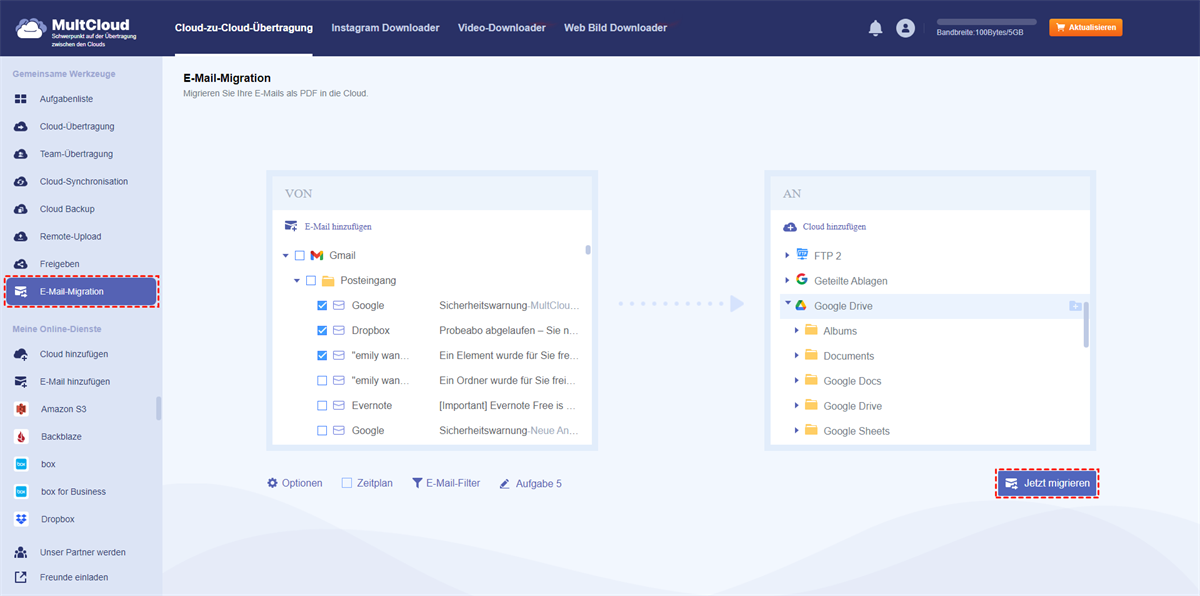Click the VON panel scrollbar
This screenshot has height=596, width=1200.
pos(588,250)
